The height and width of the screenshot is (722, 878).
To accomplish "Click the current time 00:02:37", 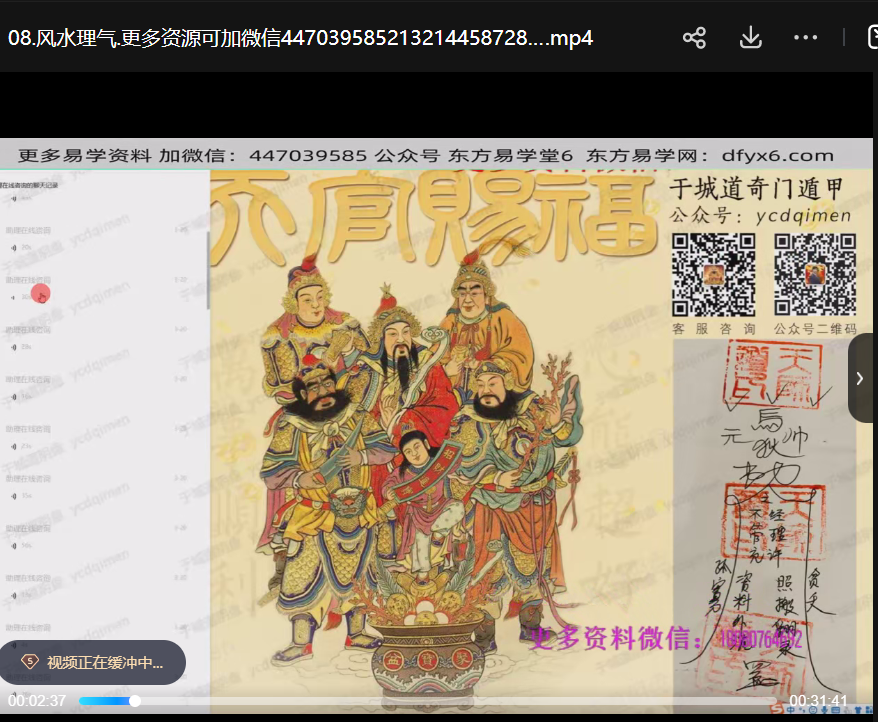I will point(37,701).
